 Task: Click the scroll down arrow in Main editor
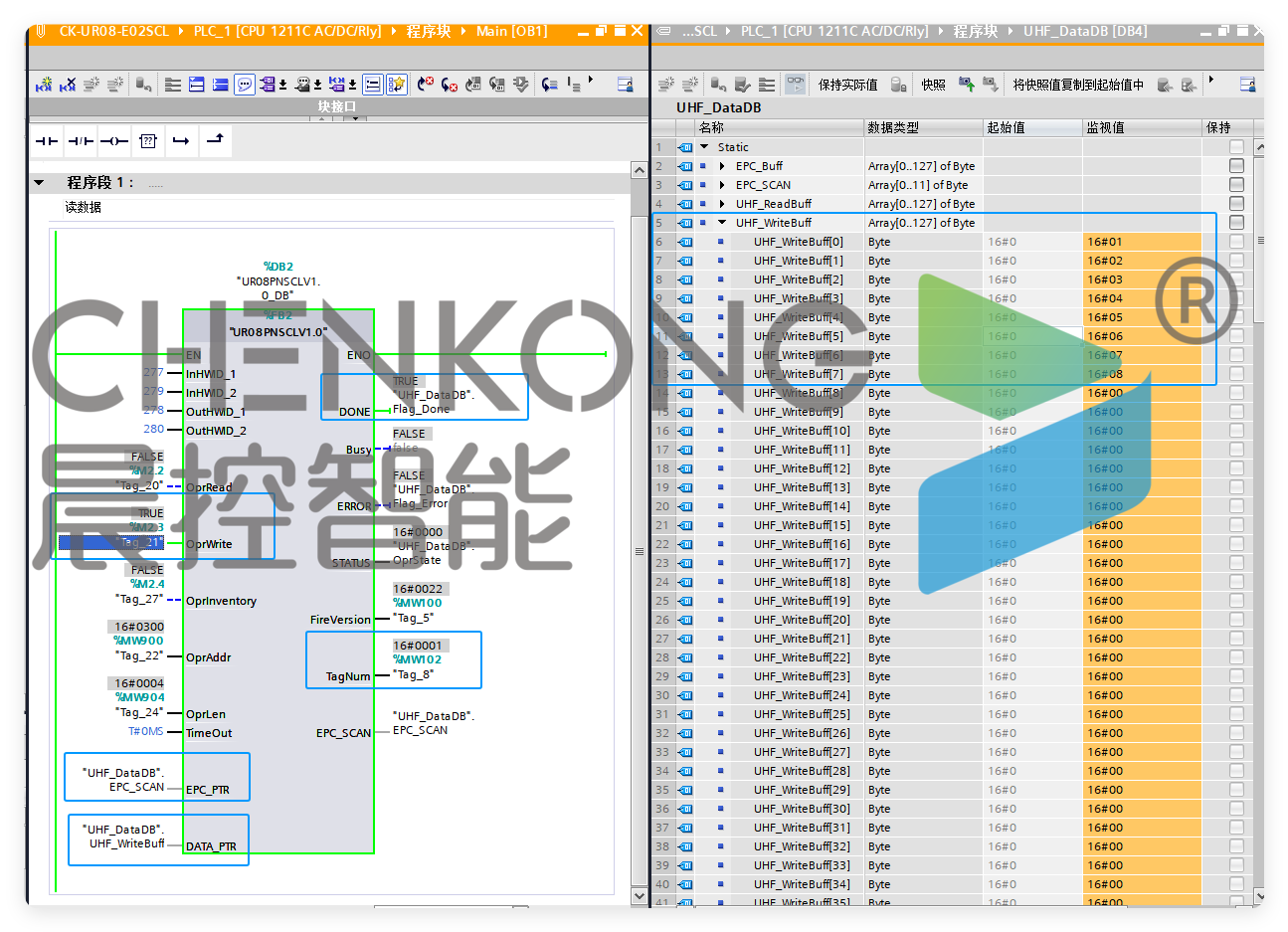640,896
